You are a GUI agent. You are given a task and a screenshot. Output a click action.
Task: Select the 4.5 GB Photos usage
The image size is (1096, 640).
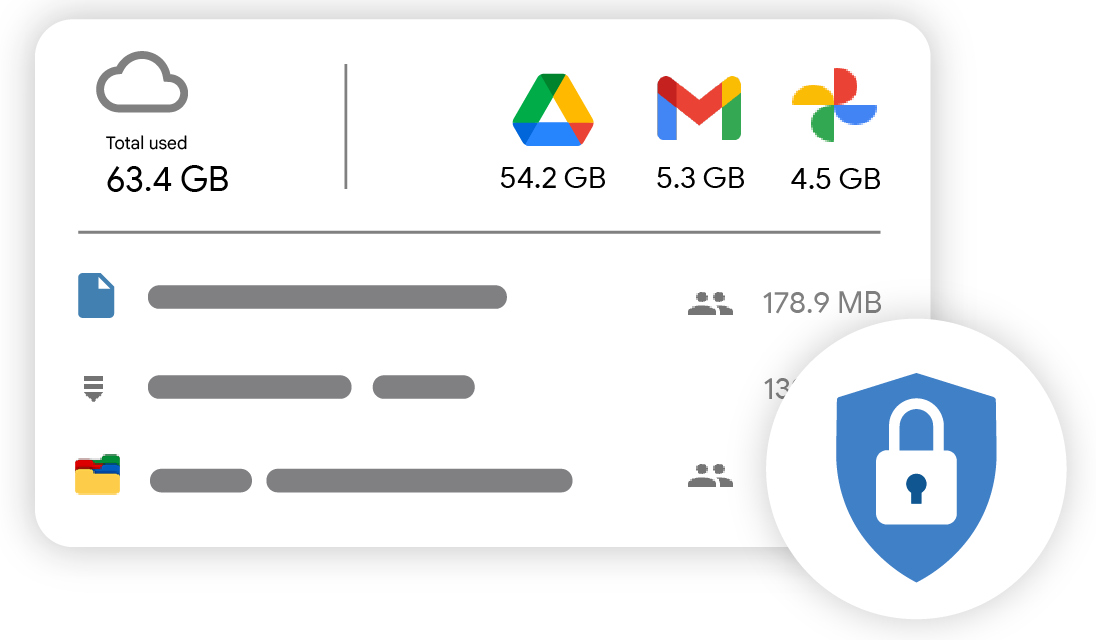835,179
